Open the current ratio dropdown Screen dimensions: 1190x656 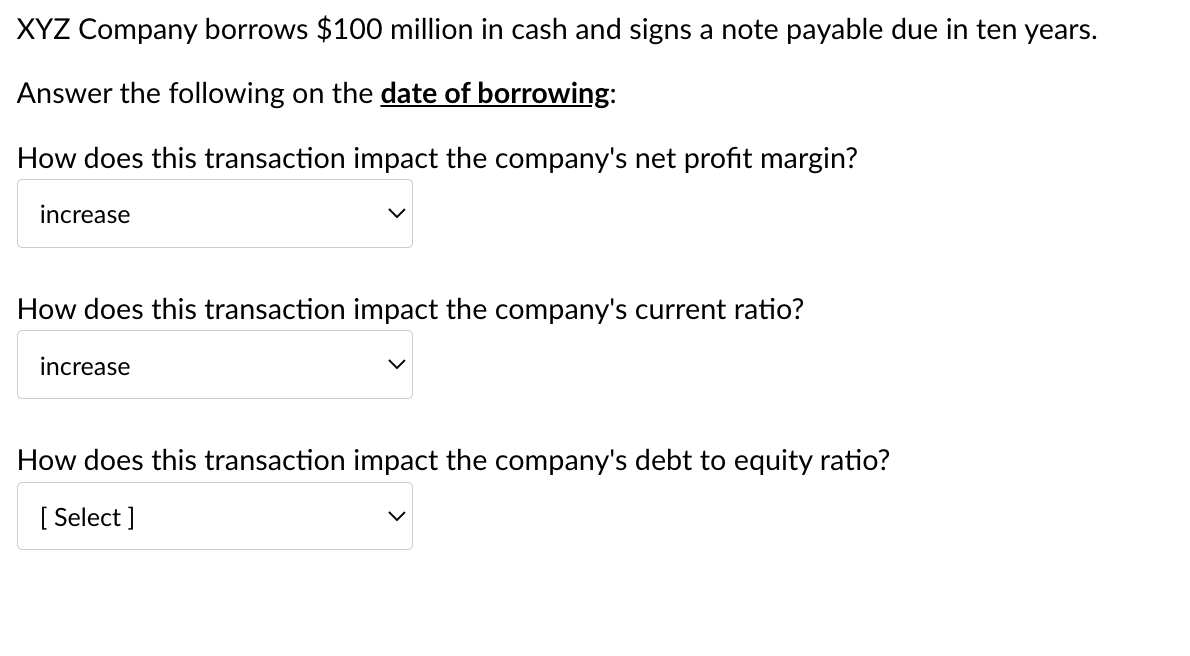tap(214, 364)
